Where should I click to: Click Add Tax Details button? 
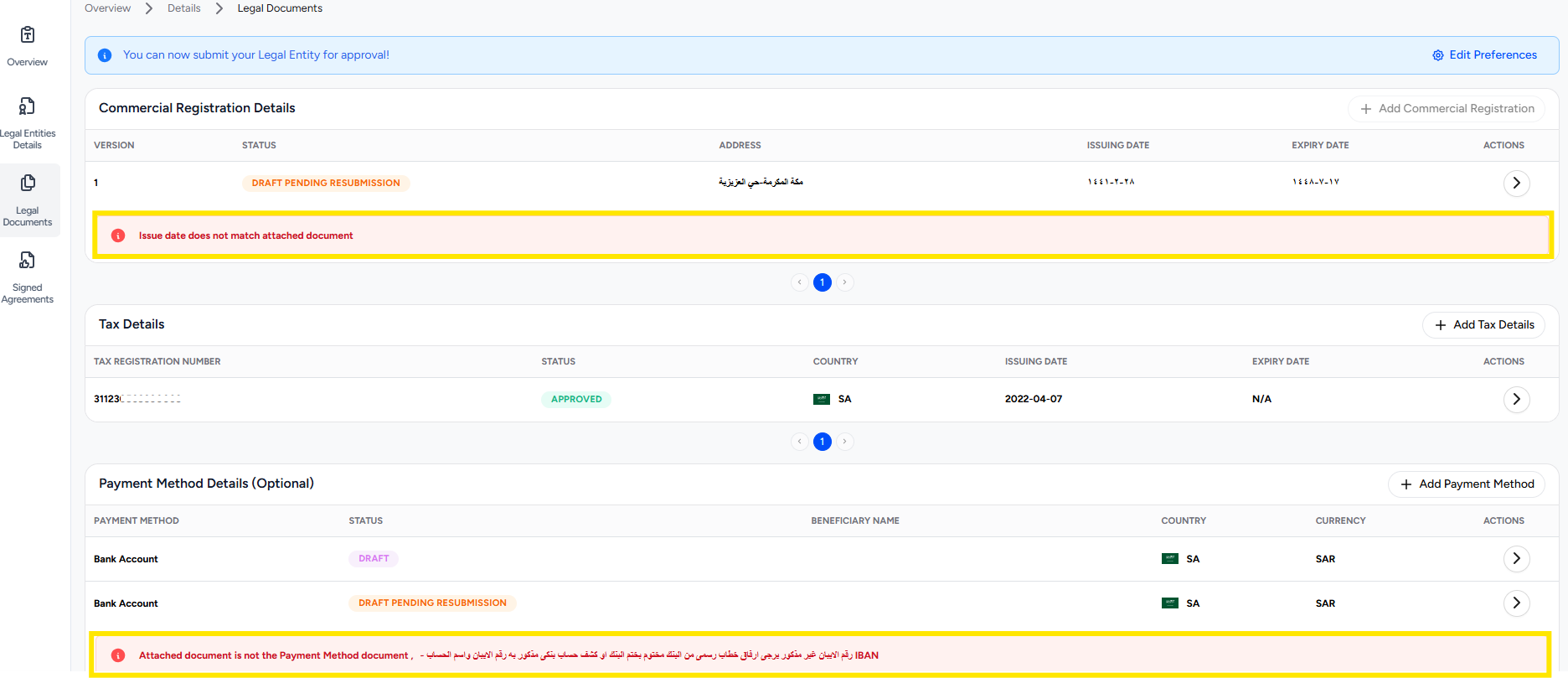coord(1483,325)
